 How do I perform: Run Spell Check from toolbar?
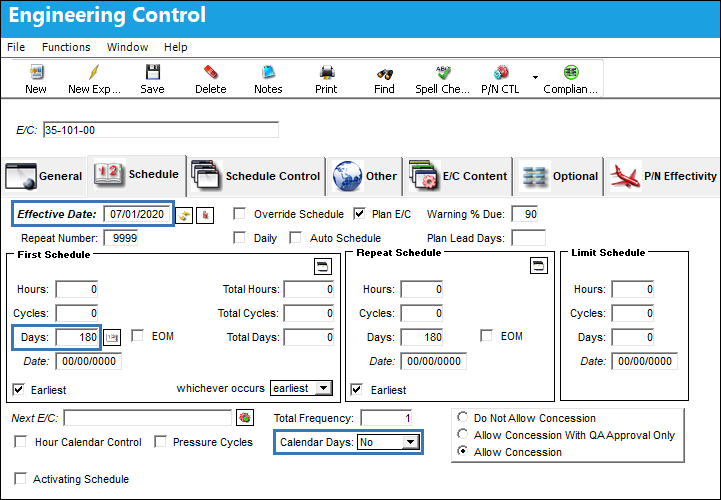(x=443, y=72)
